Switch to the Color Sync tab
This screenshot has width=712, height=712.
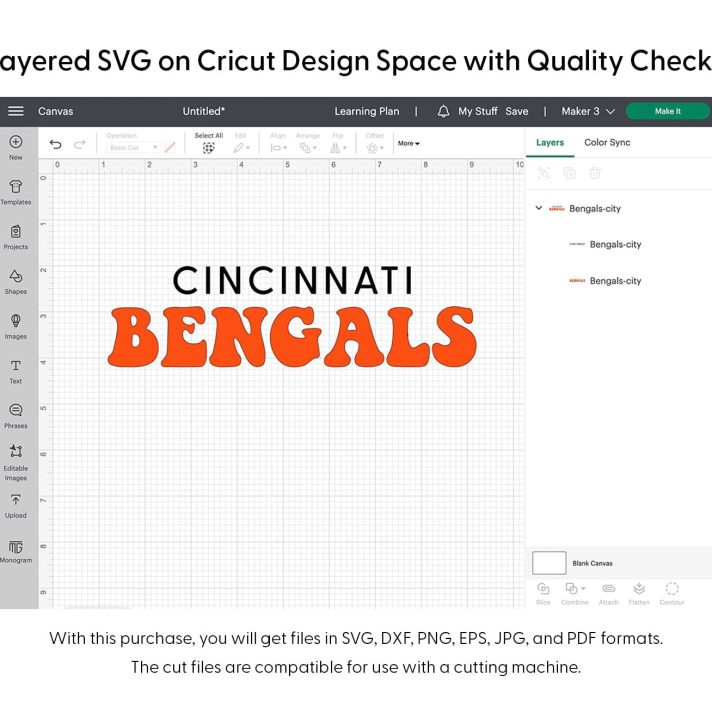(x=607, y=143)
